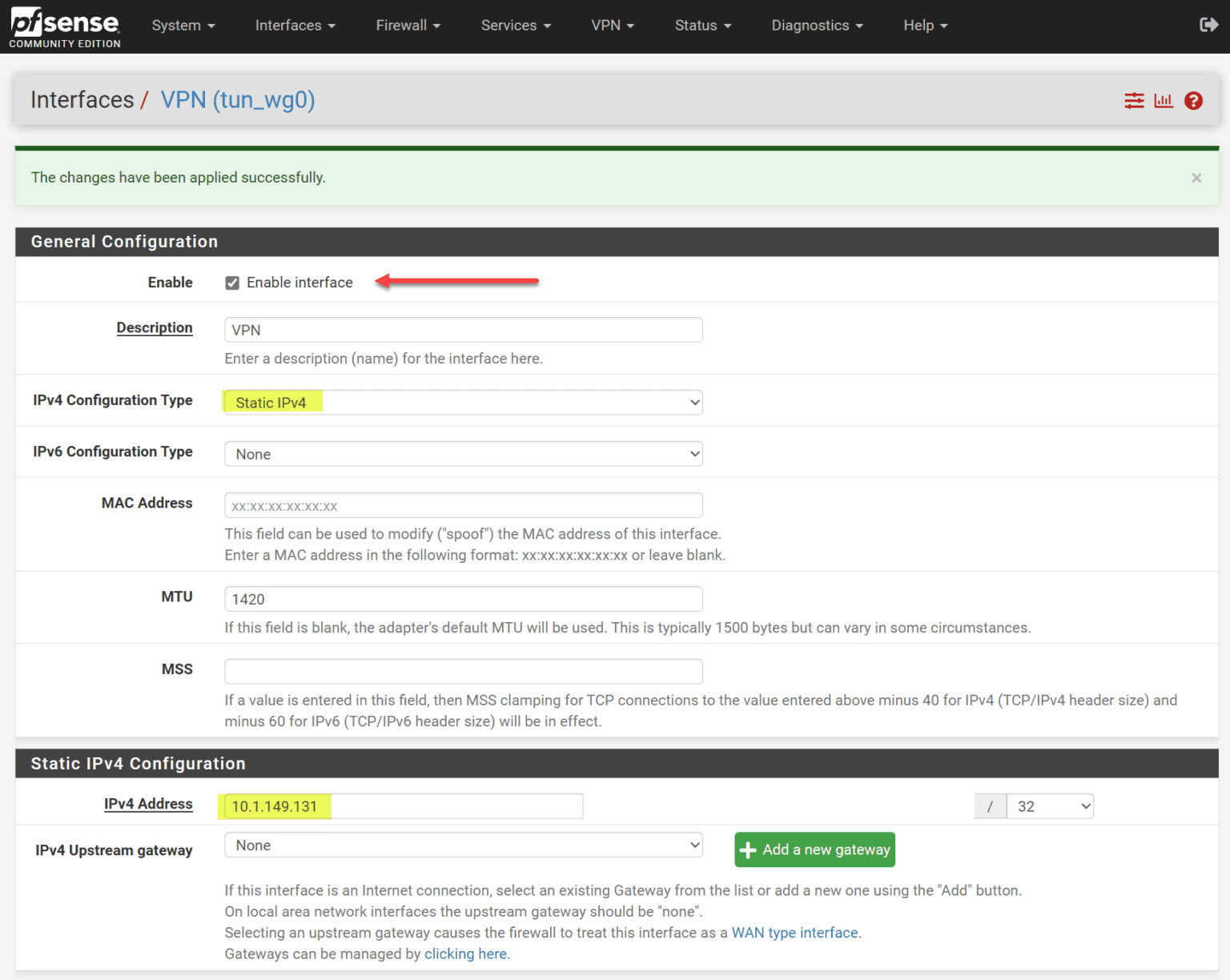Open the VPN tun_wg0 breadcrumb link
Viewport: 1230px width, 980px height.
point(238,99)
